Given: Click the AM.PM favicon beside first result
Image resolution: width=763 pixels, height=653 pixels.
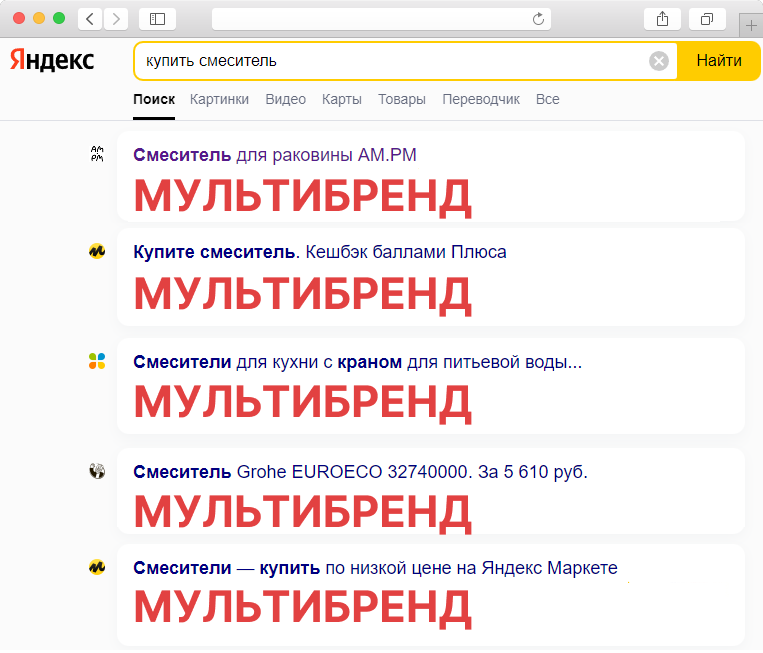Looking at the screenshot, I should 97,154.
